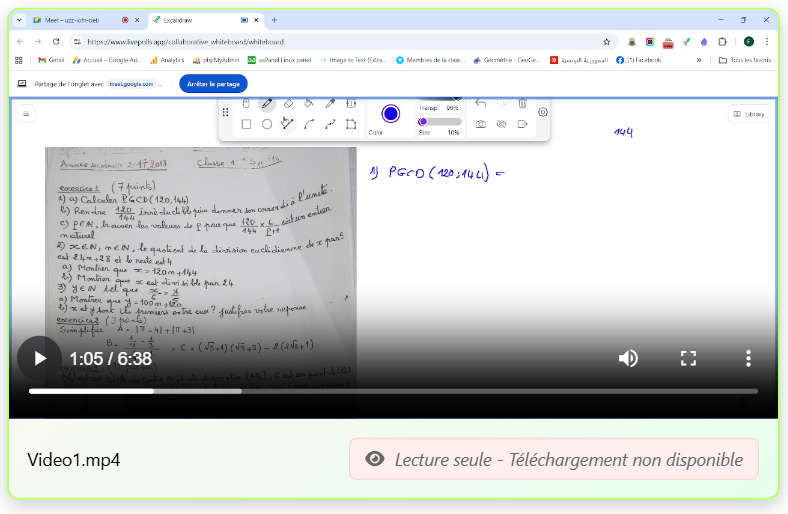This screenshot has height=514, width=788.
Task: Choose the eyedropper color picker tool
Action: [330, 104]
